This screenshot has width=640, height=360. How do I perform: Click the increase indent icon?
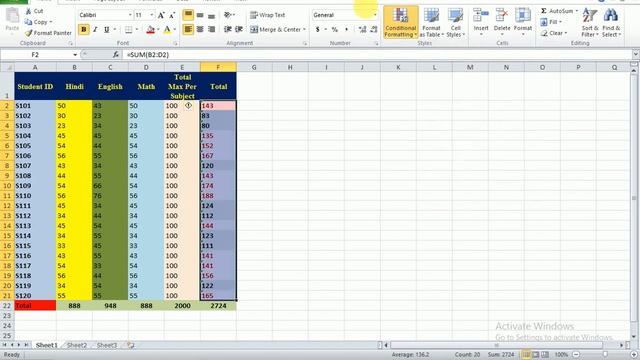239,29
